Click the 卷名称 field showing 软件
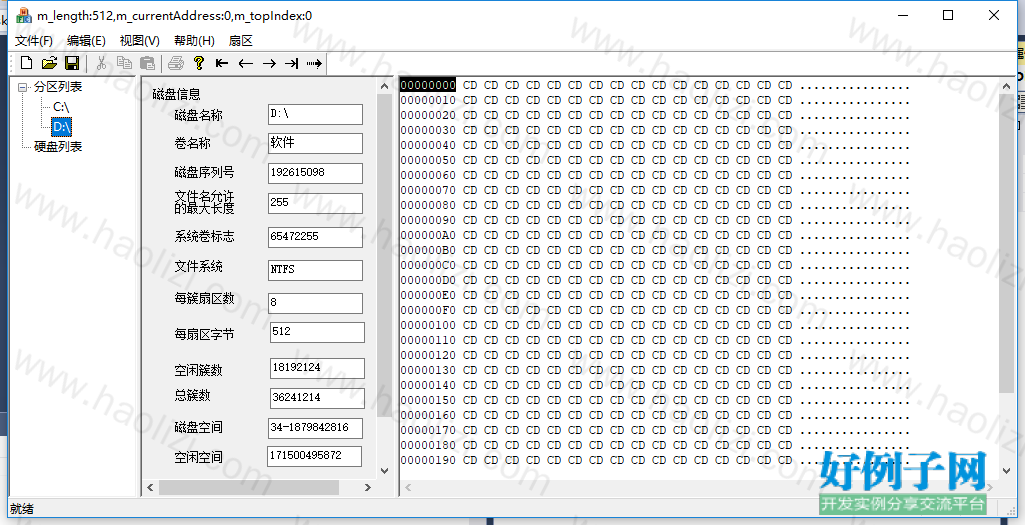Screen dimensions: 1025x525 (x=315, y=143)
